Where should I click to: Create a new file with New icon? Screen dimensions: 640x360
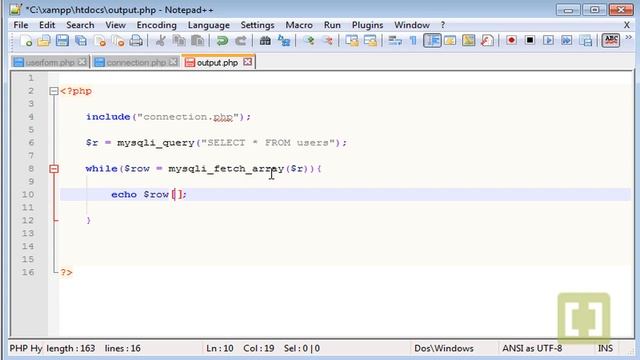tap(26, 40)
